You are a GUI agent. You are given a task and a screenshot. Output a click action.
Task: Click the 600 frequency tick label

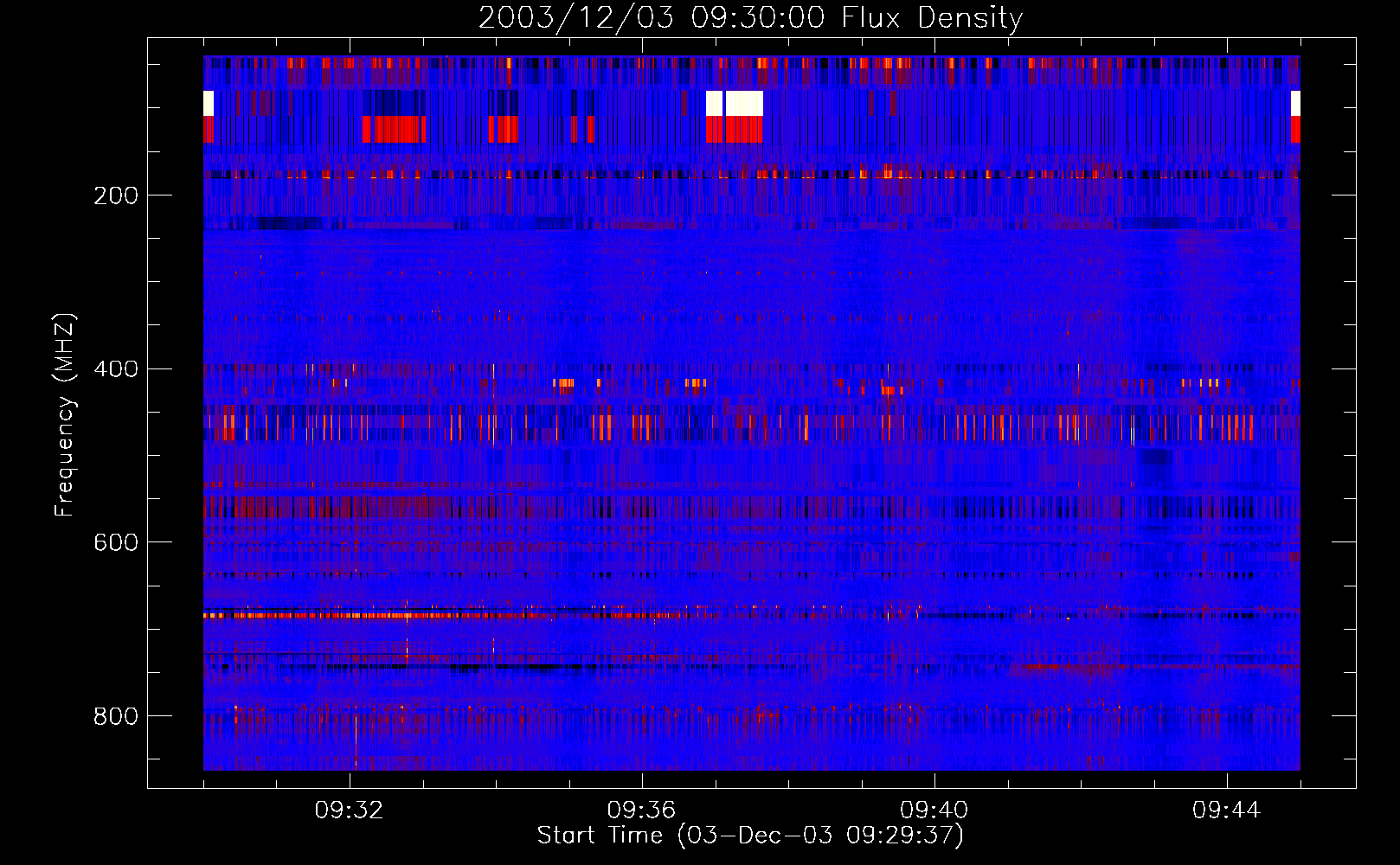tap(116, 542)
